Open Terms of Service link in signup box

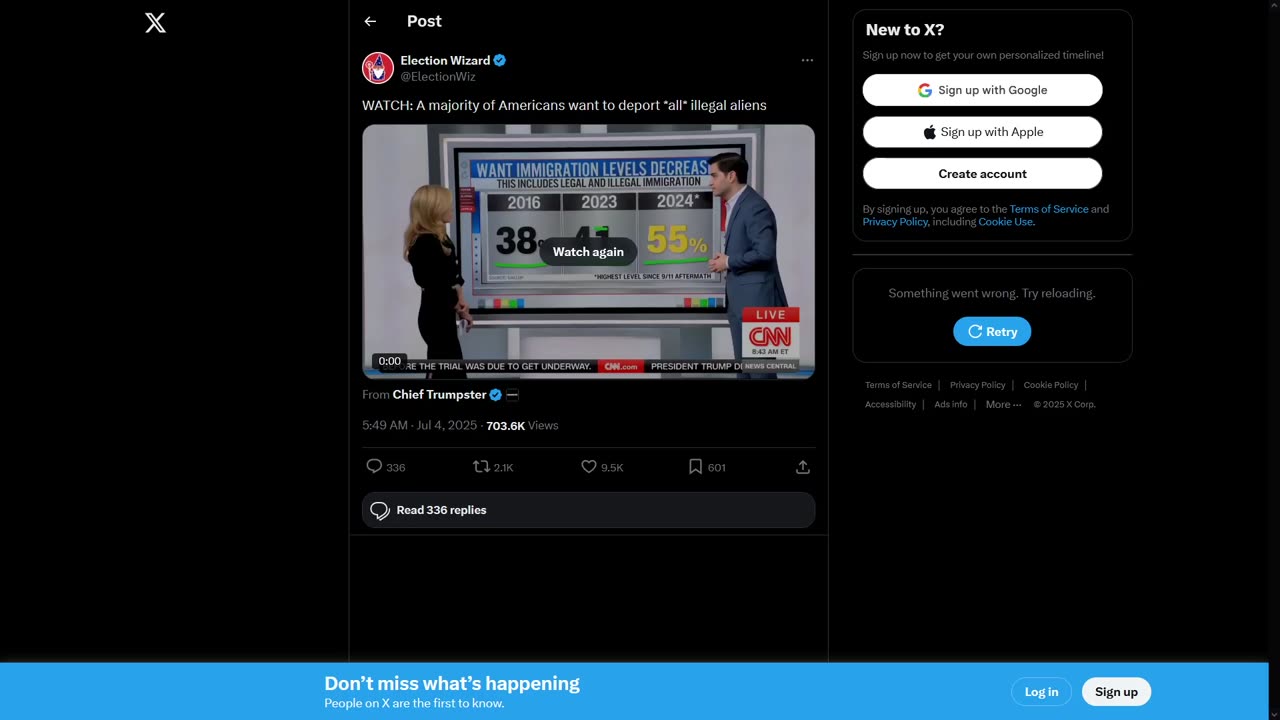click(1049, 209)
